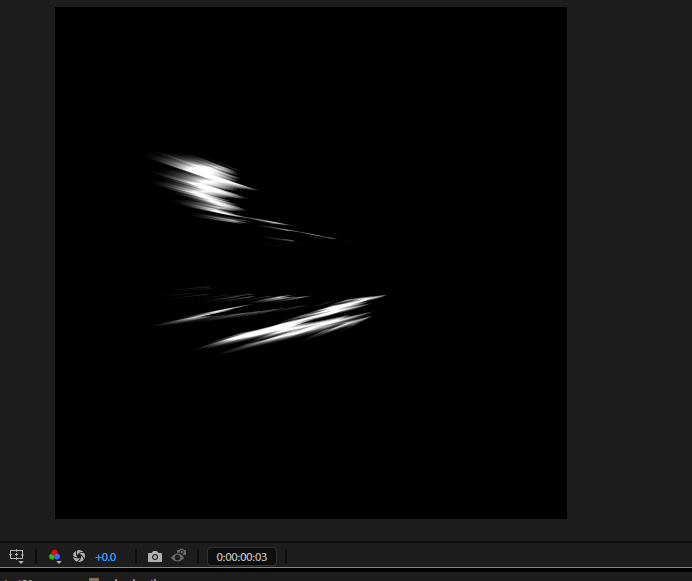Open the Region of Interest dropdown arrow
This screenshot has width=692, height=581.
(x=21, y=563)
